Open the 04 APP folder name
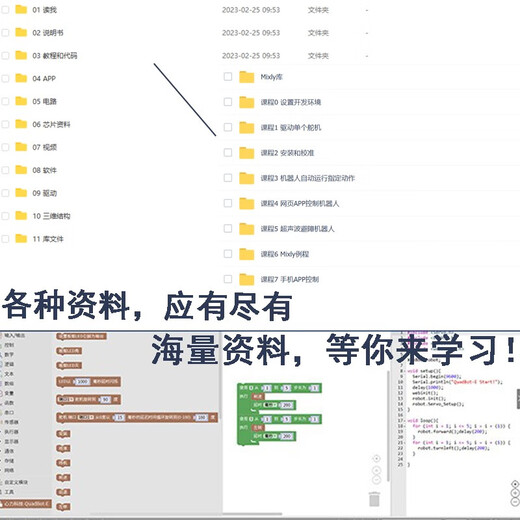 click(44, 79)
